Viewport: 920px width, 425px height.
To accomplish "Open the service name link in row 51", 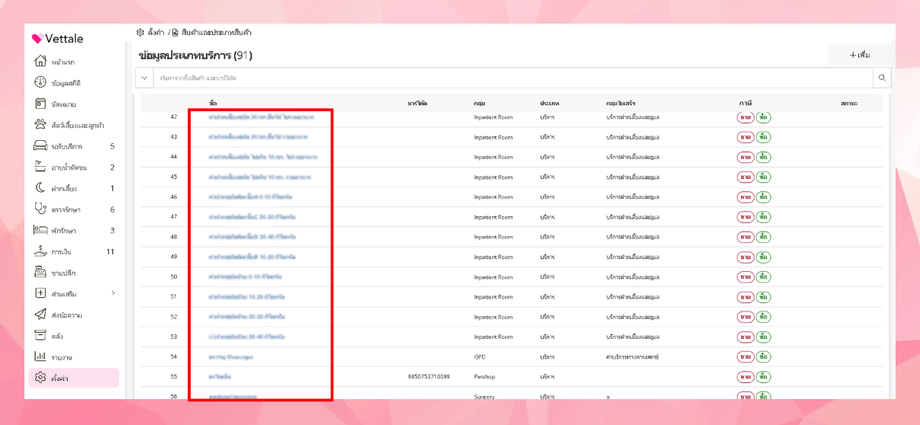I will 247,297.
